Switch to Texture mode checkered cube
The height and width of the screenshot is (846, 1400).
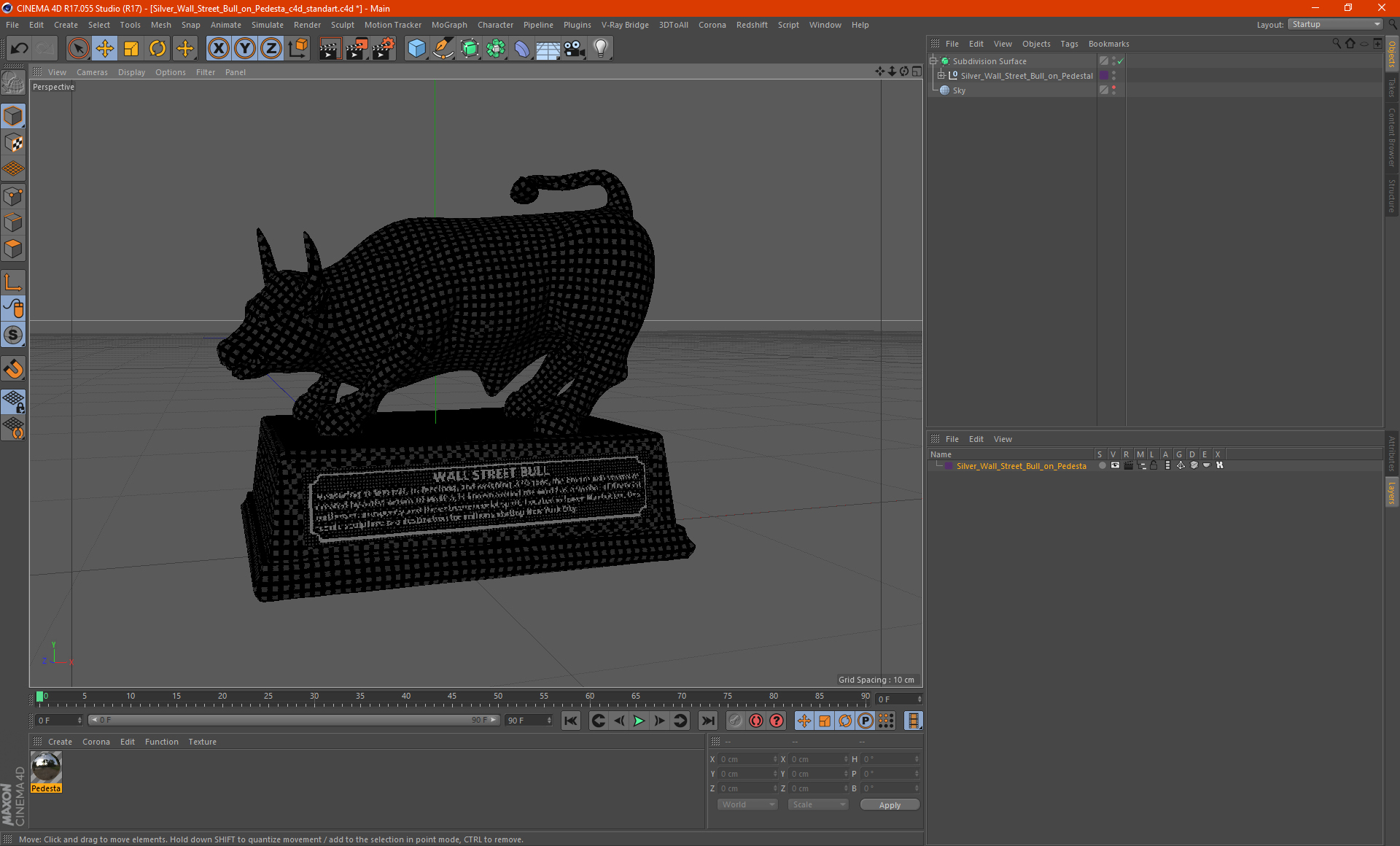(13, 143)
